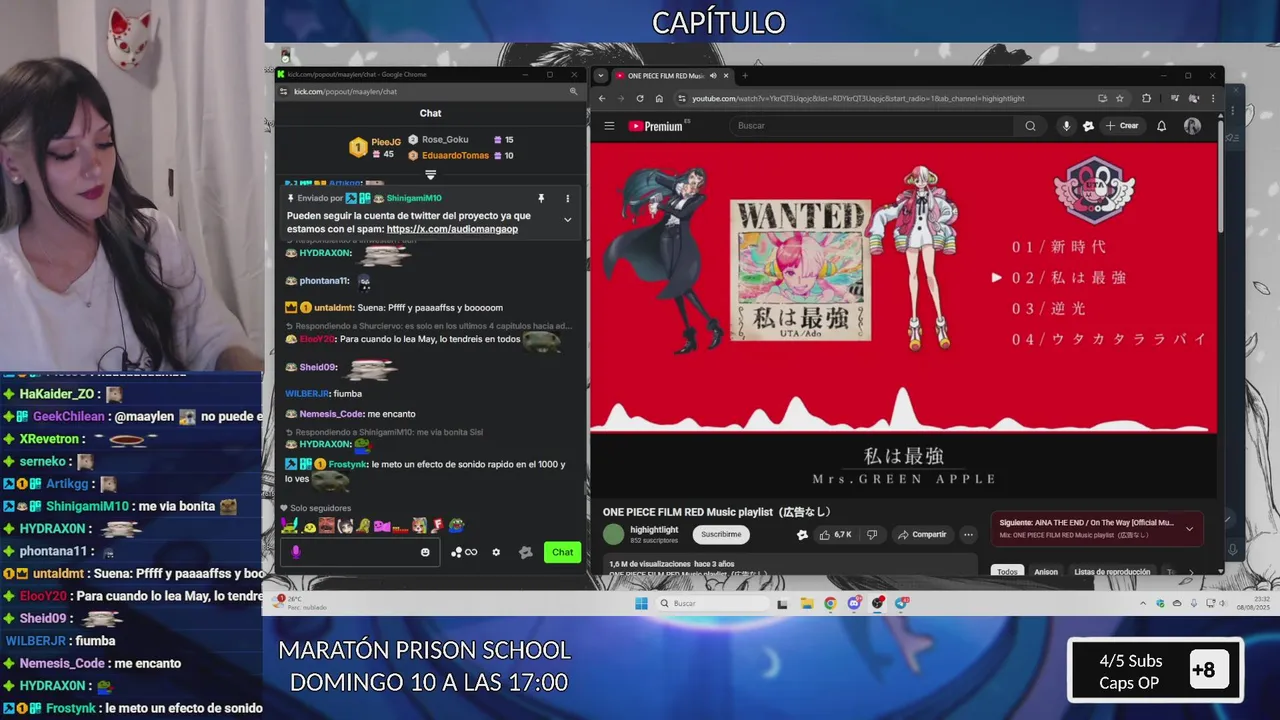Start YouTube voice search microphone
Screen dimensions: 1280x720
1066,126
